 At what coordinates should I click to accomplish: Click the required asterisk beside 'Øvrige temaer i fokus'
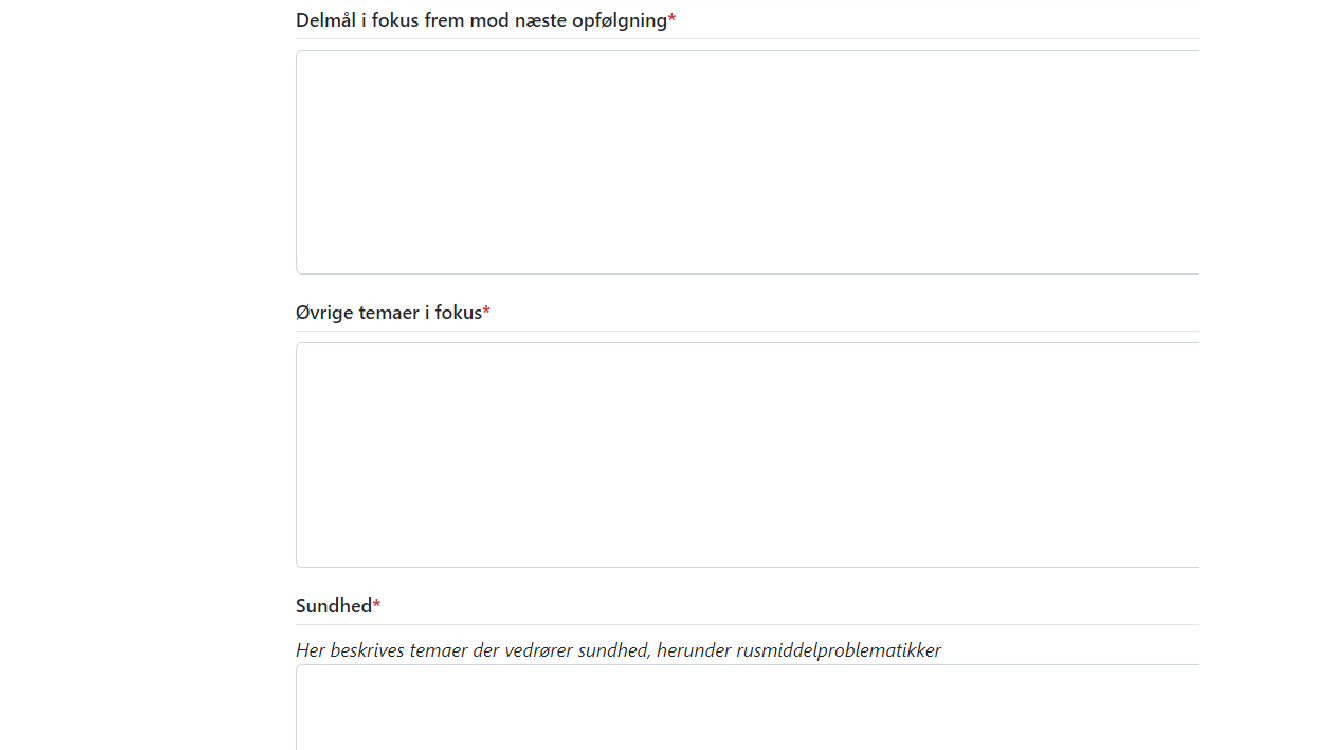[486, 311]
